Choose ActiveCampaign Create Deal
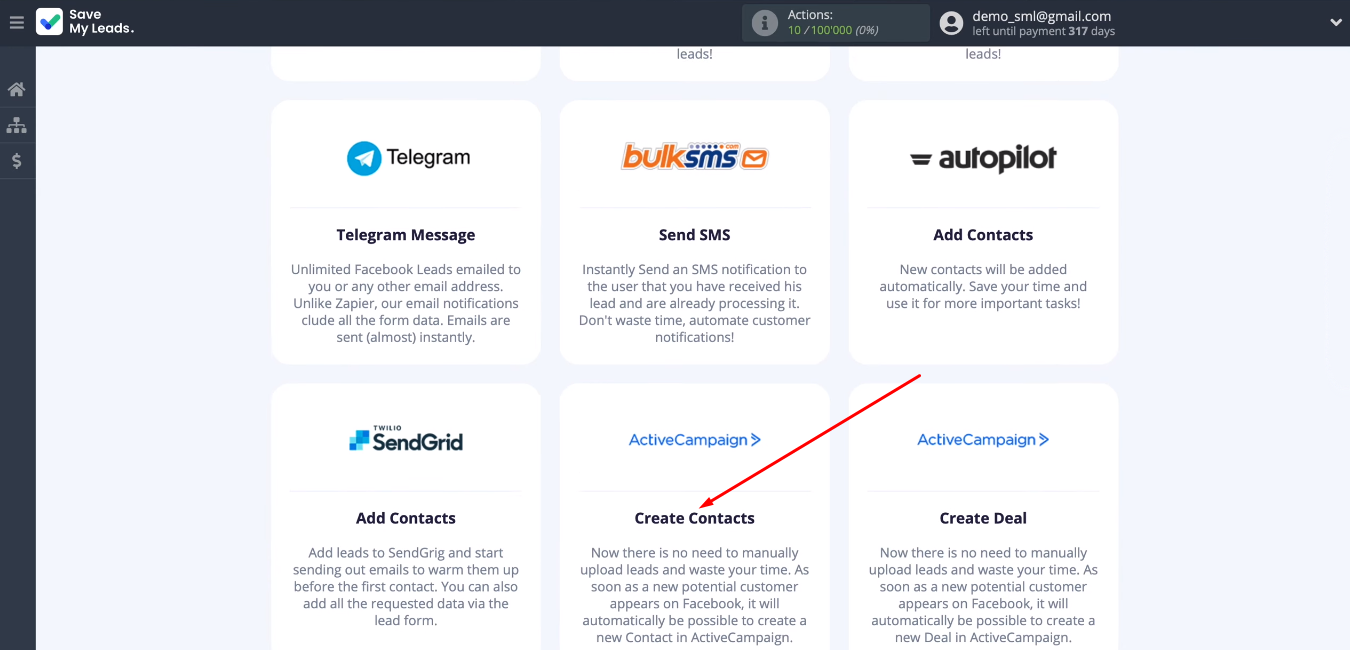Viewport: 1350px width, 650px height. pos(983,518)
